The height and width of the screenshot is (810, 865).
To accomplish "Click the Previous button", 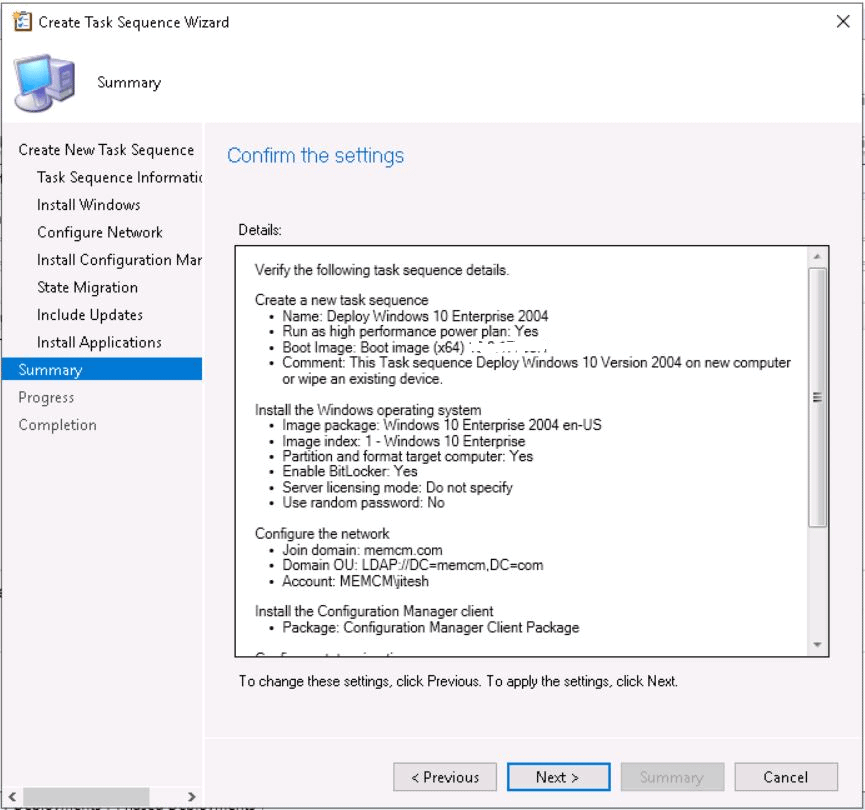I will pos(445,777).
